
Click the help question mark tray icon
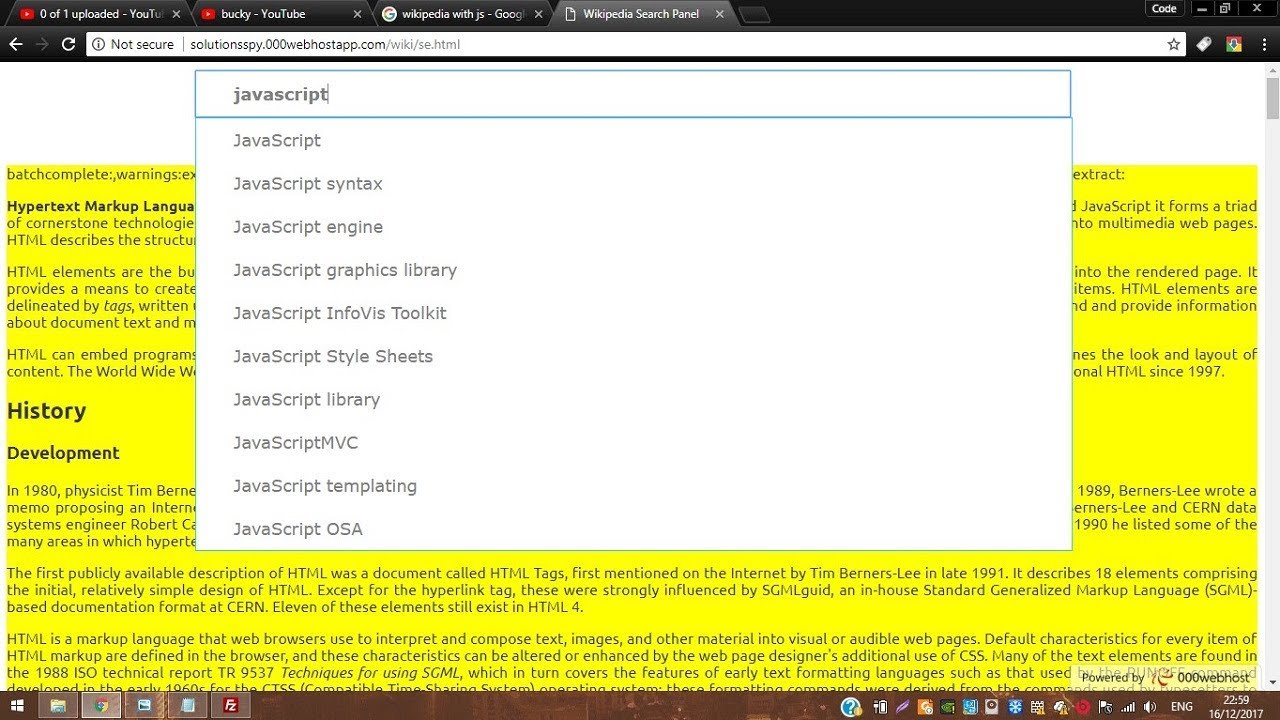tap(851, 707)
